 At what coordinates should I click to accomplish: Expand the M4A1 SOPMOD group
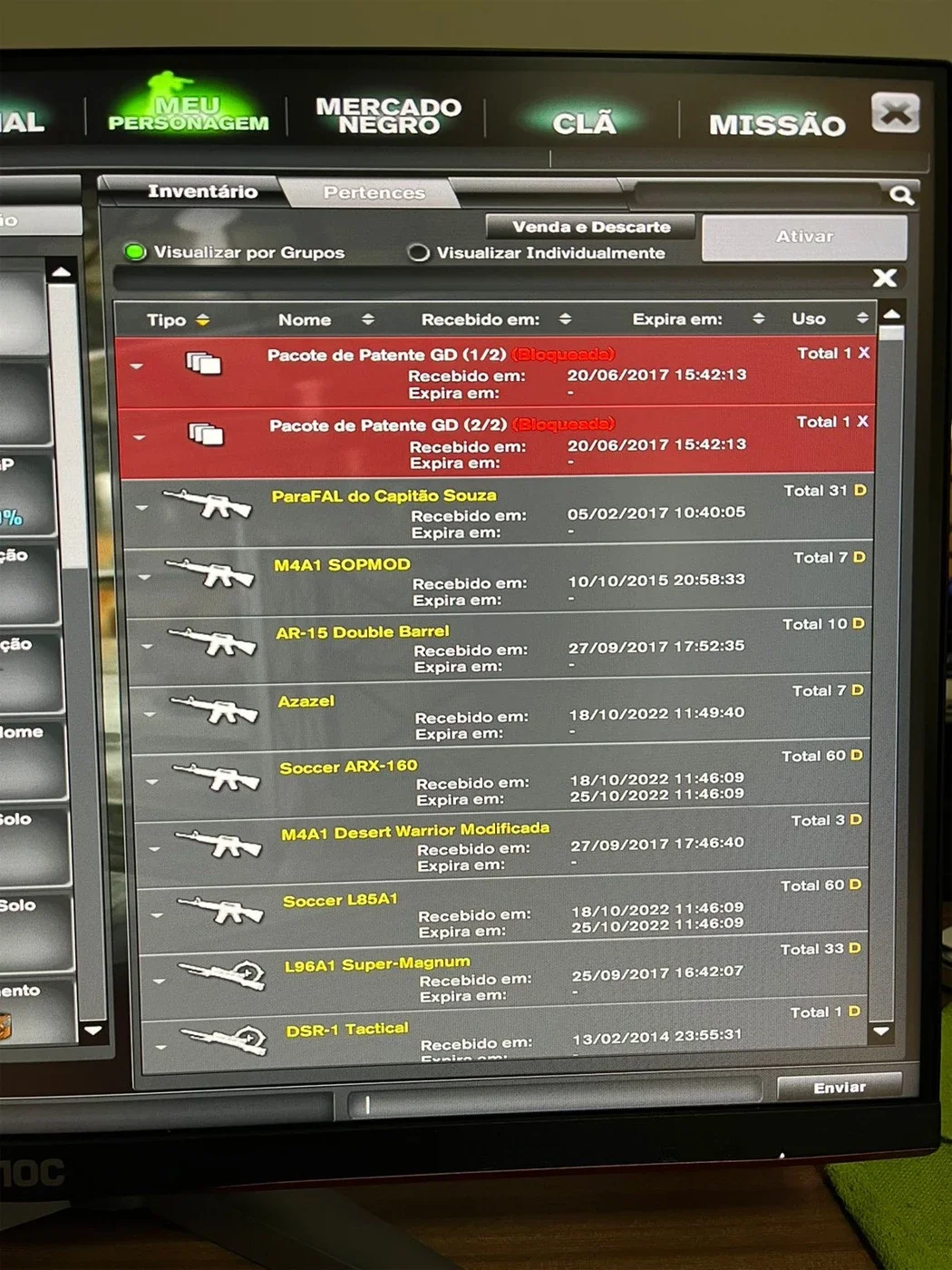[145, 577]
